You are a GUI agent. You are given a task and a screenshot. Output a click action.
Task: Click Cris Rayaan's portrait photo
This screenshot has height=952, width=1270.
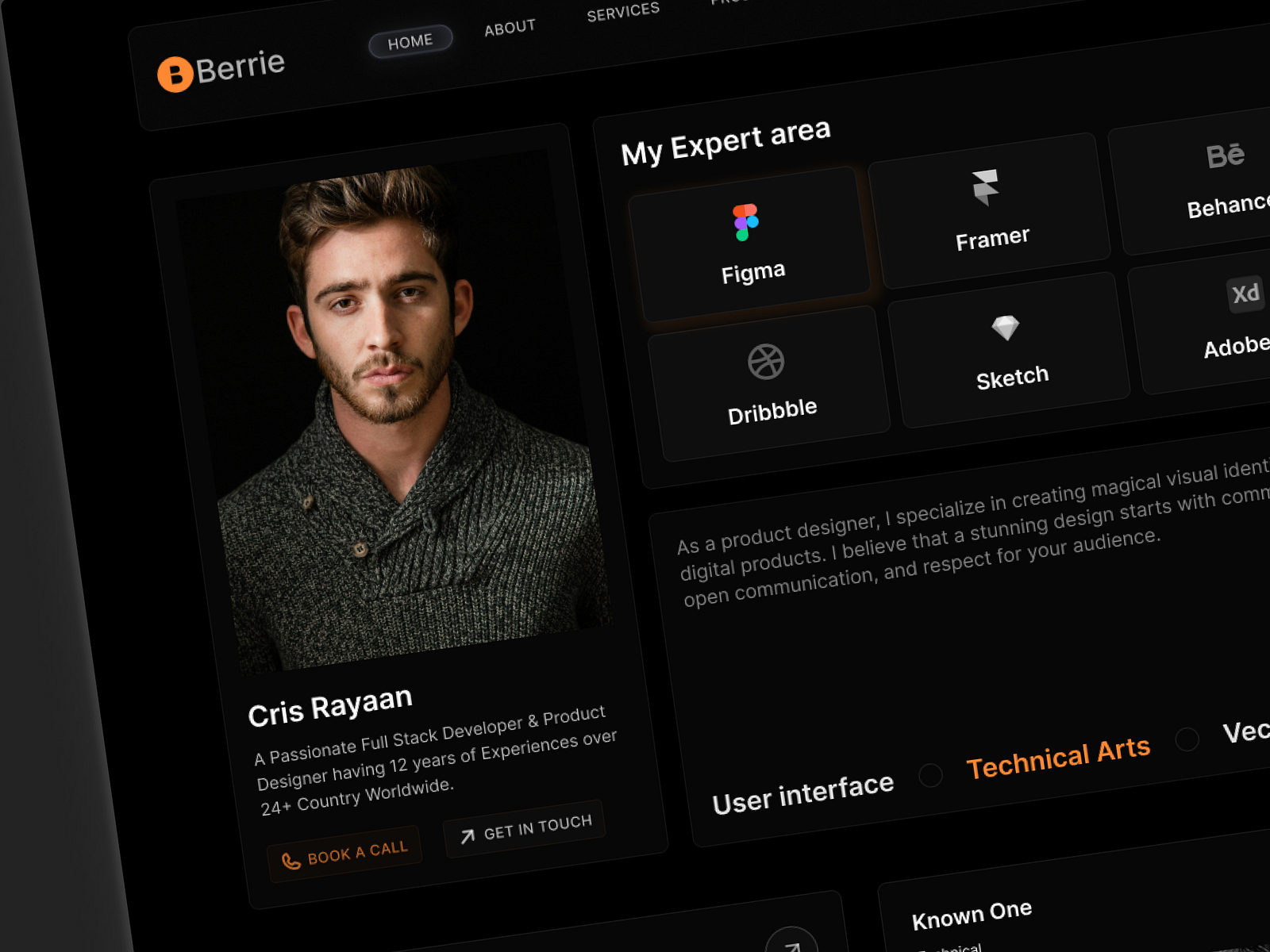[394, 412]
